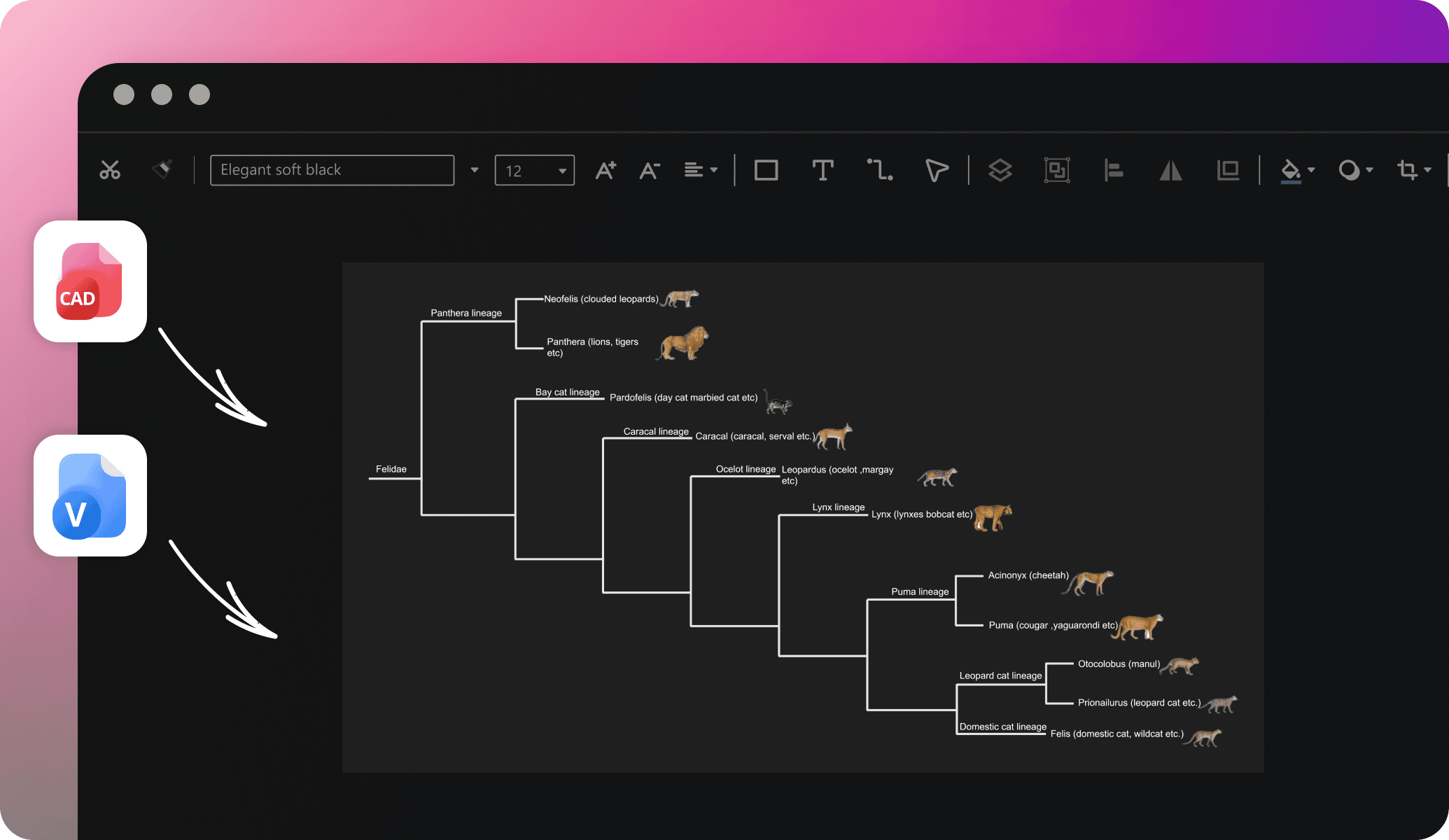1449x840 pixels.
Task: Click the decrease font size icon
Action: [650, 170]
